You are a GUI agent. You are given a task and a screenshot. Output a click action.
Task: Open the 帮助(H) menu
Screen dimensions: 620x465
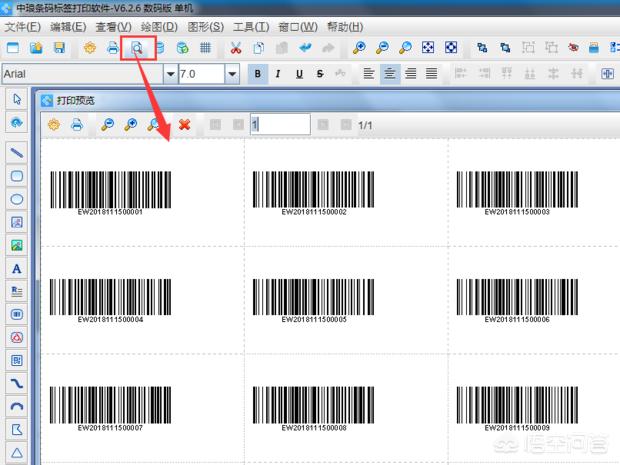click(345, 27)
